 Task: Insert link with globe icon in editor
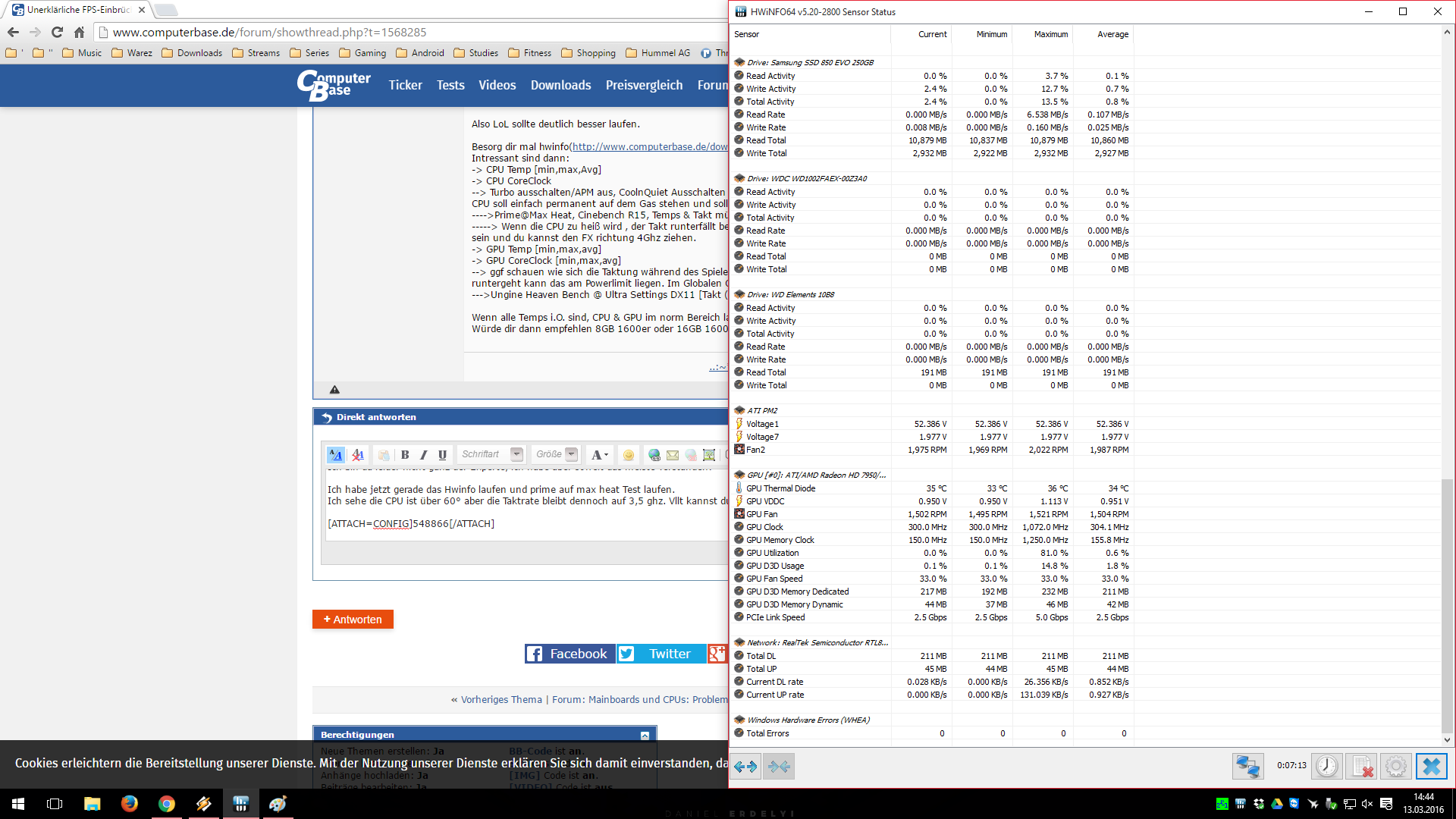(x=654, y=455)
